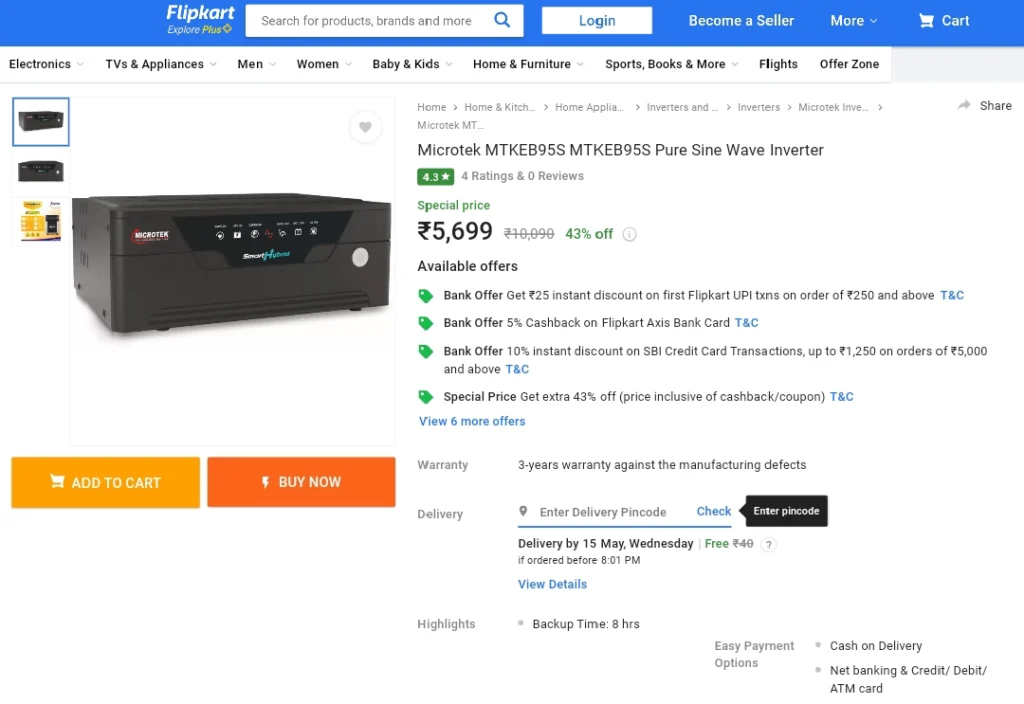This screenshot has height=704, width=1024.
Task: Click the ADD TO CART button
Action: pos(106,483)
